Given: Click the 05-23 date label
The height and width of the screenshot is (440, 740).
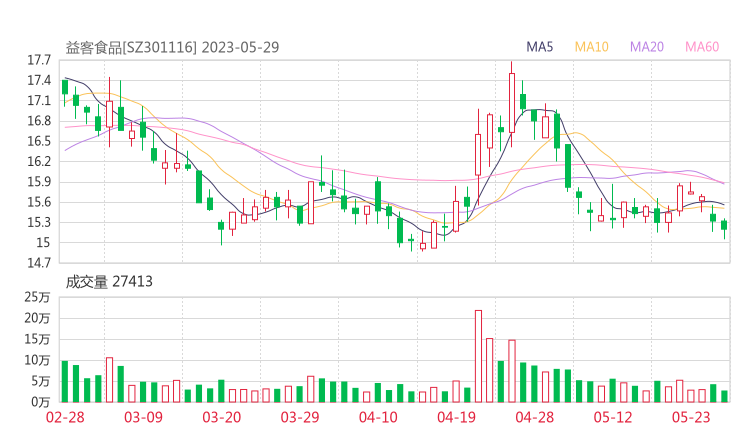Looking at the screenshot, I should pos(691,417).
